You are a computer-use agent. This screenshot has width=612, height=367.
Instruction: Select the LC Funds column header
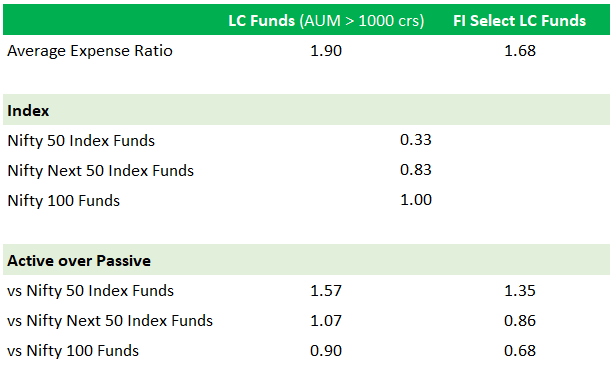tap(326, 20)
